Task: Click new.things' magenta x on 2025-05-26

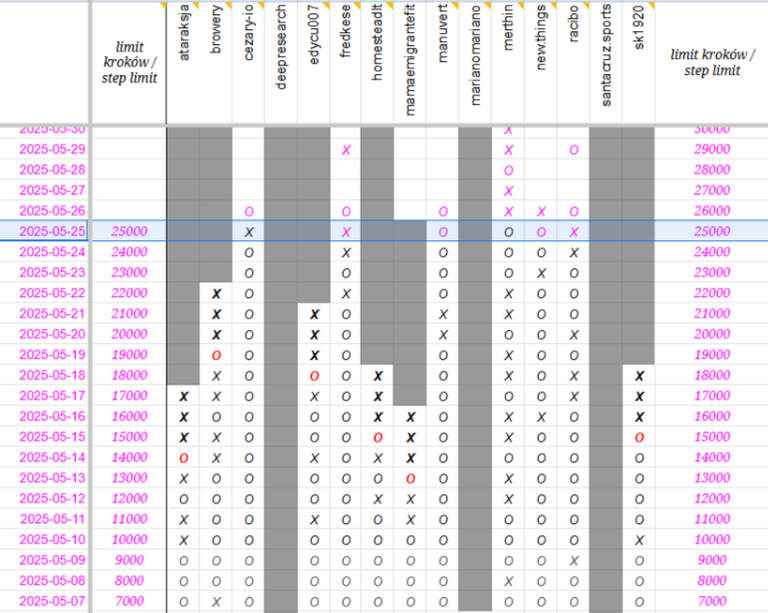Action: [541, 212]
